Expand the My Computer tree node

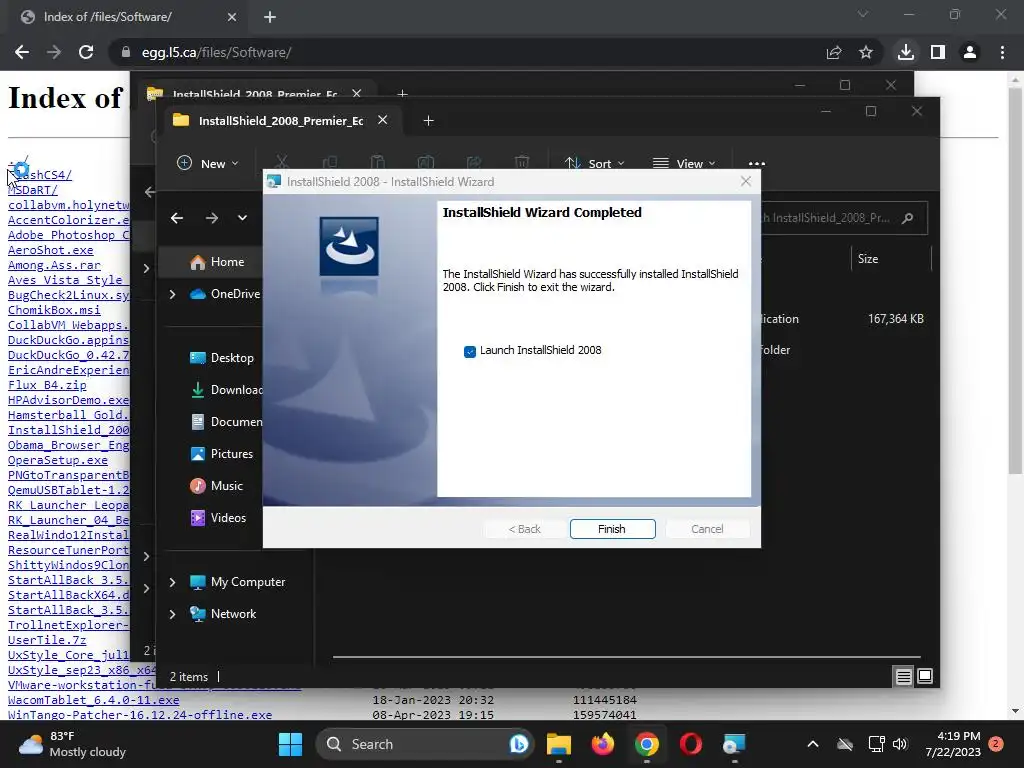(172, 582)
